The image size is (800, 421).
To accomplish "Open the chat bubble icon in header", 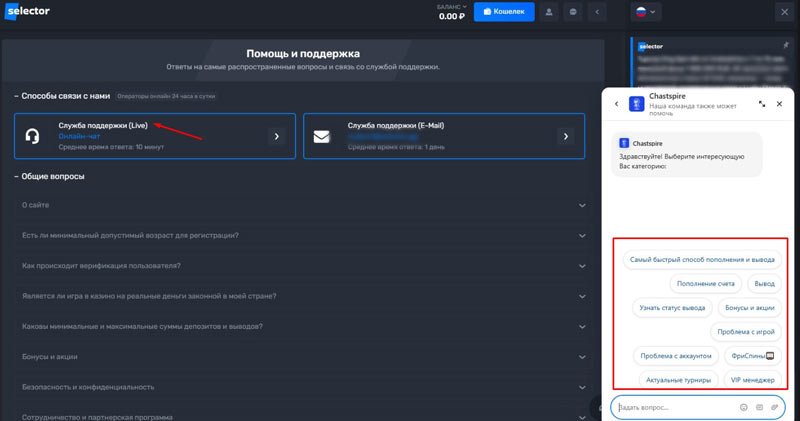I will (x=573, y=12).
